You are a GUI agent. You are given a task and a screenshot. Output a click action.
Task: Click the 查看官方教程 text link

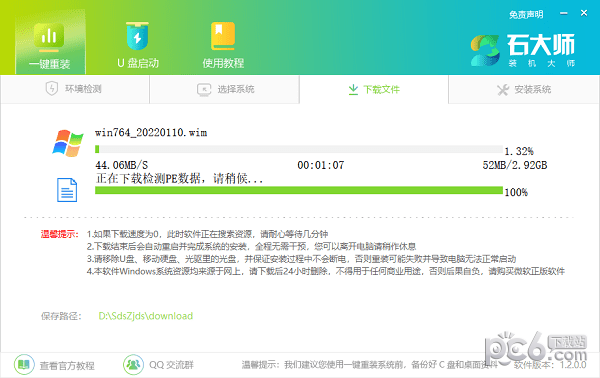click(67, 365)
